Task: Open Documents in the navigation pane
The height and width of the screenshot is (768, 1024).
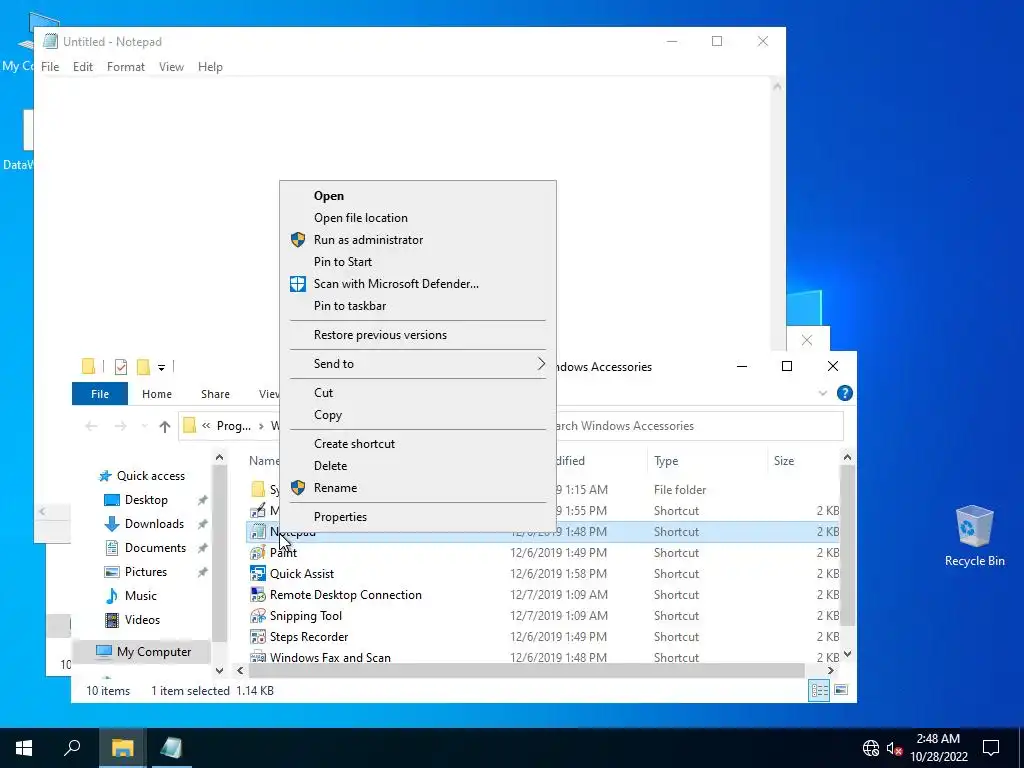Action: (155, 548)
